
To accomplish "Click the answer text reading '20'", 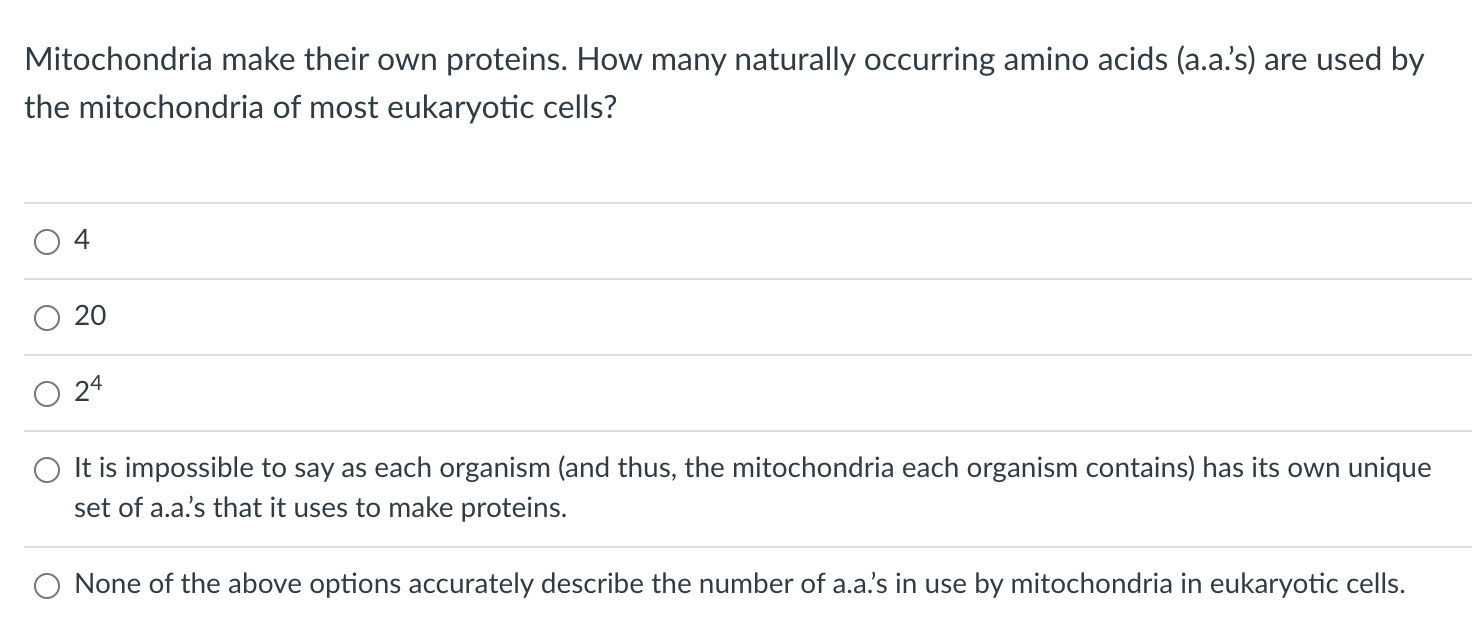I will (x=90, y=316).
